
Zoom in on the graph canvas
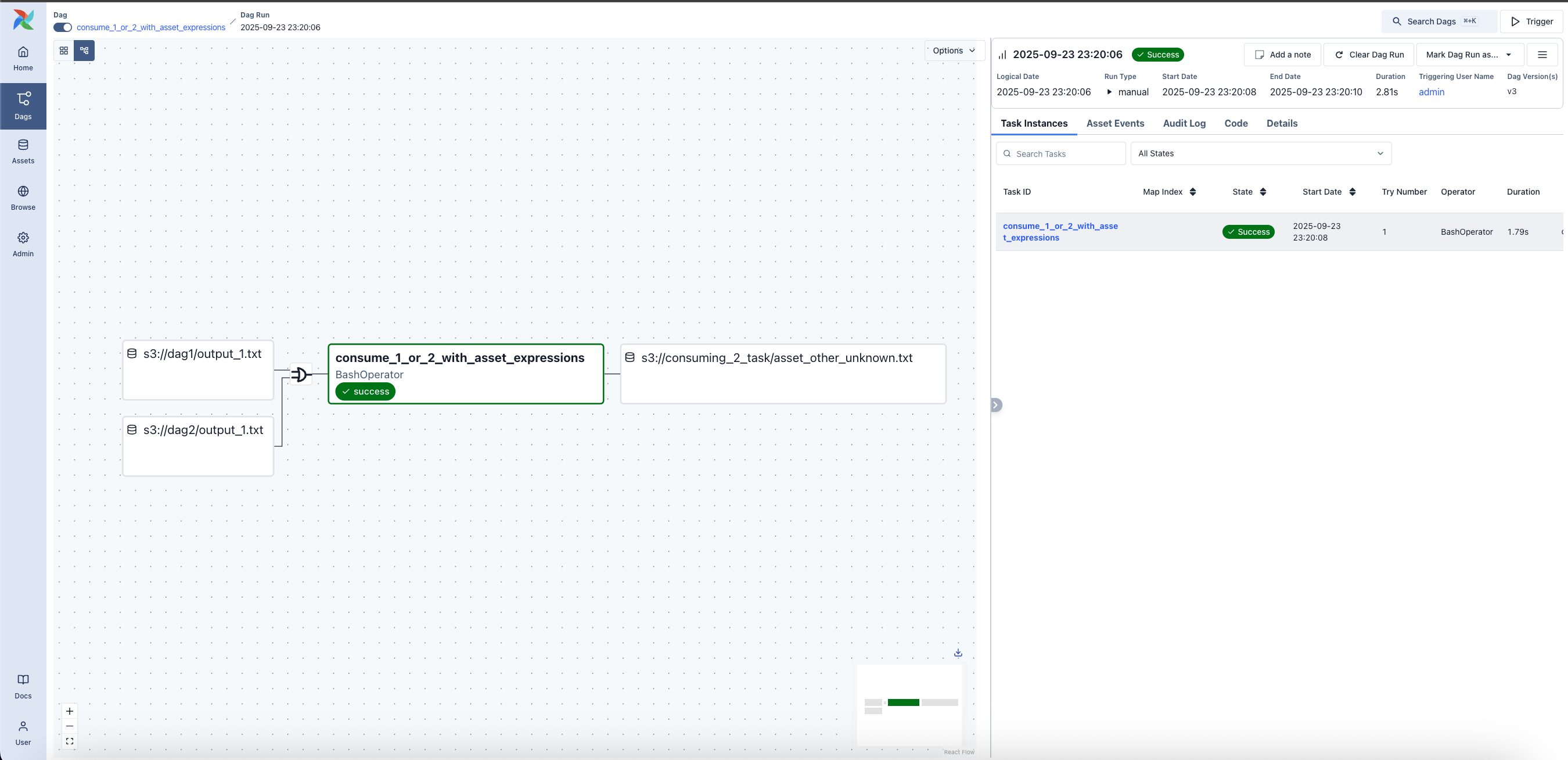(69, 711)
